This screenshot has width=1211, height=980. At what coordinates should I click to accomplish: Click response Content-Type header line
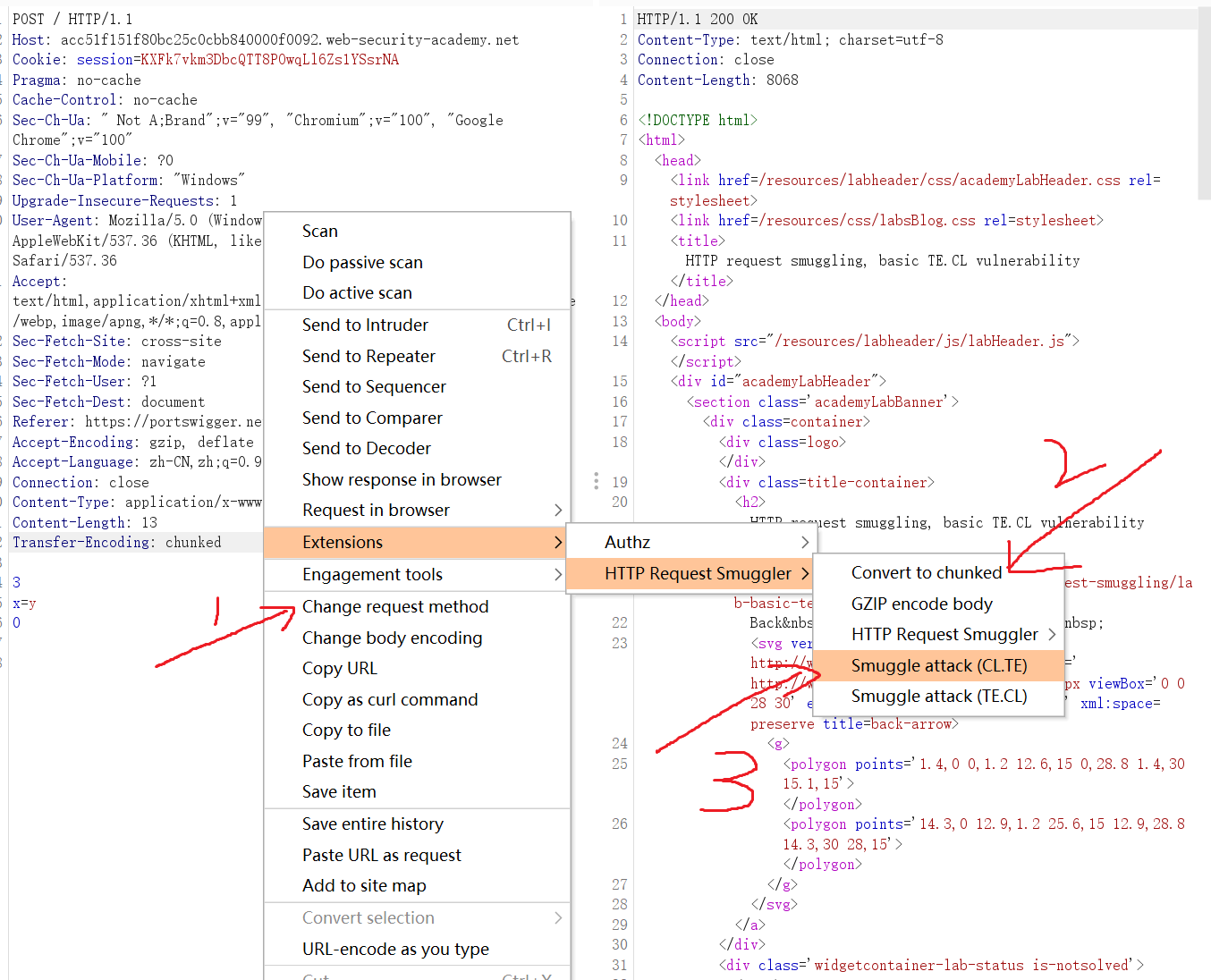pyautogui.click(x=791, y=39)
